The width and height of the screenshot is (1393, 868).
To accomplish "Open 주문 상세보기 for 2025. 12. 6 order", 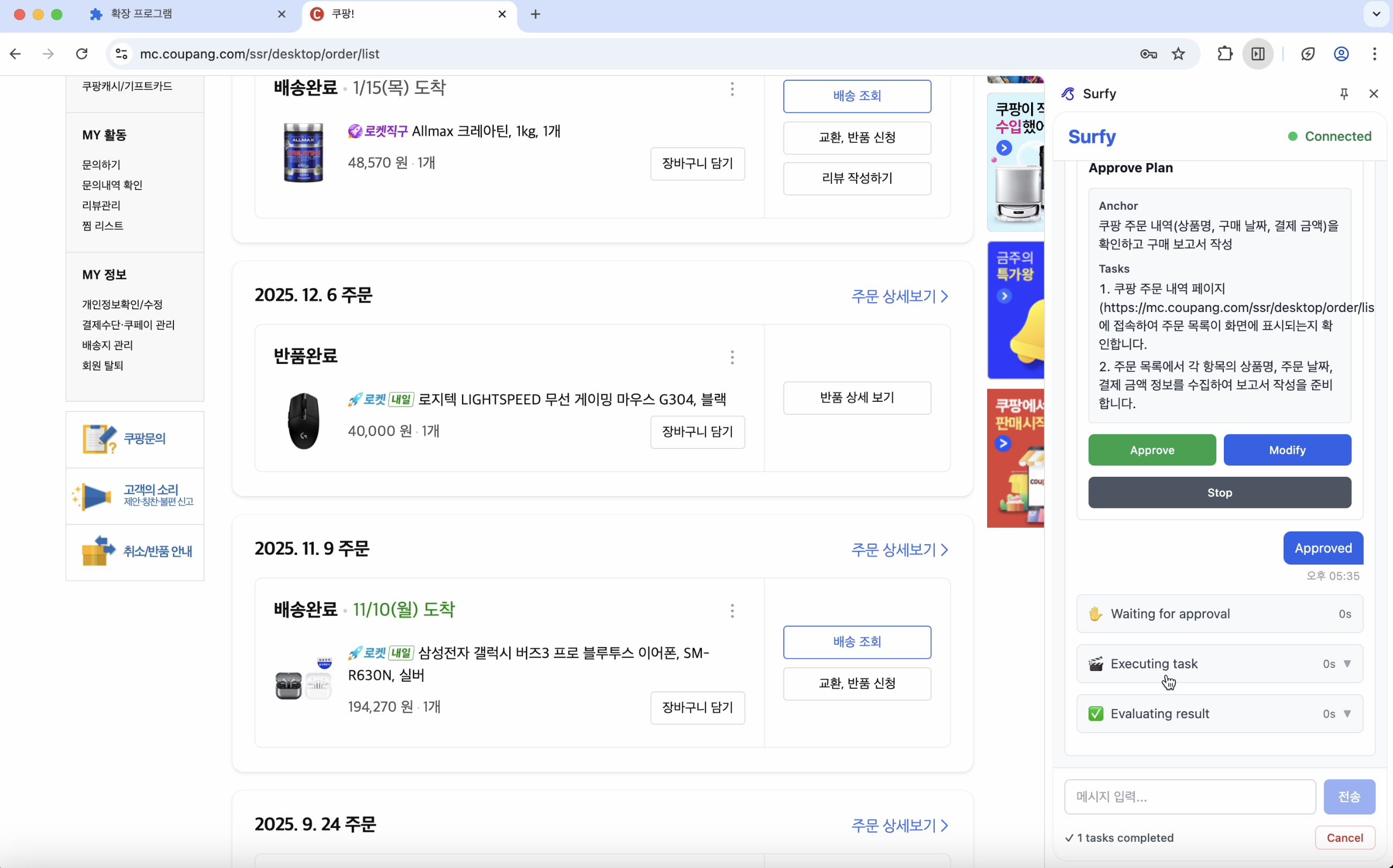I will (x=899, y=296).
